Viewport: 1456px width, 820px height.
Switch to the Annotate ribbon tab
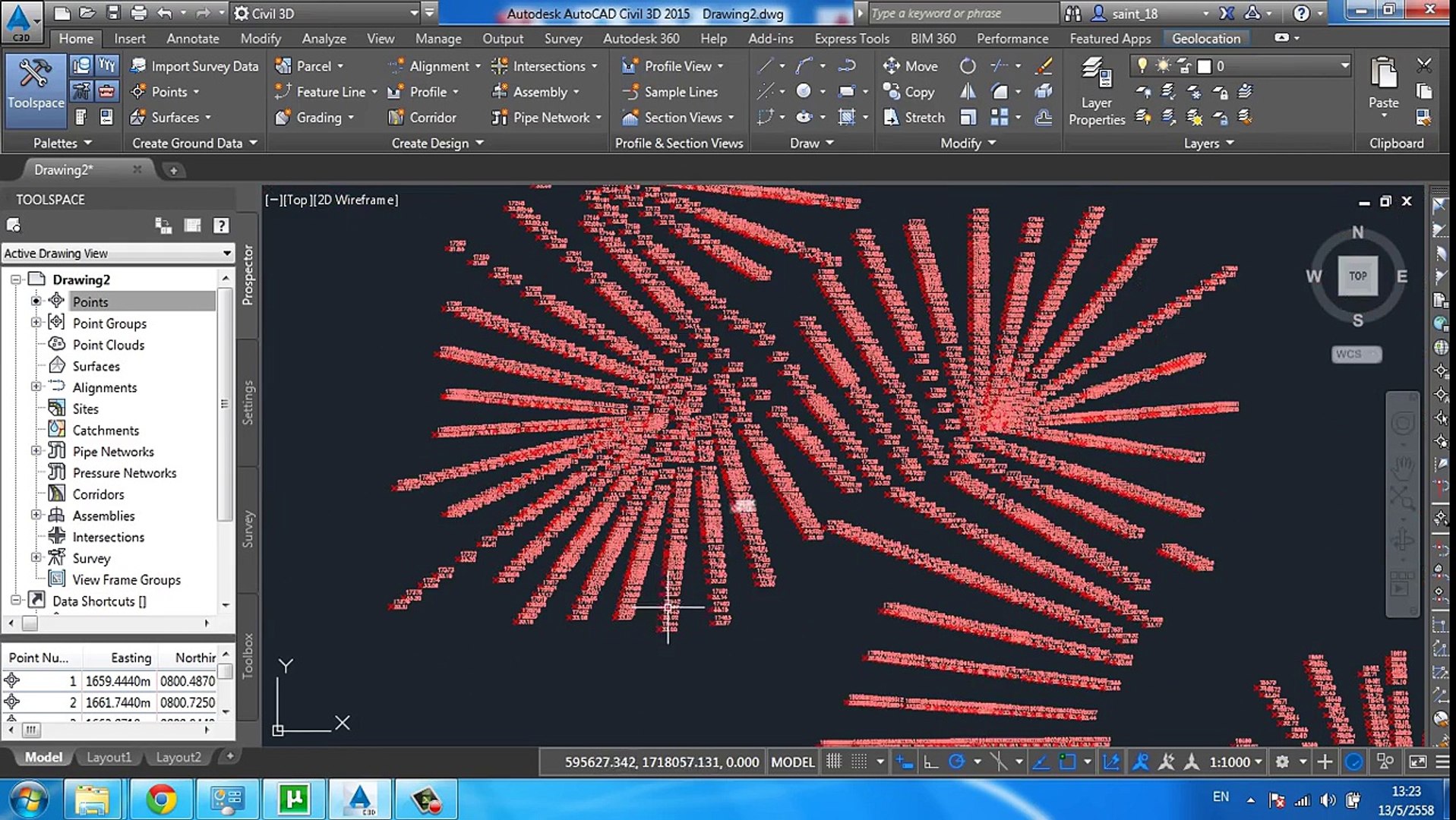(192, 38)
